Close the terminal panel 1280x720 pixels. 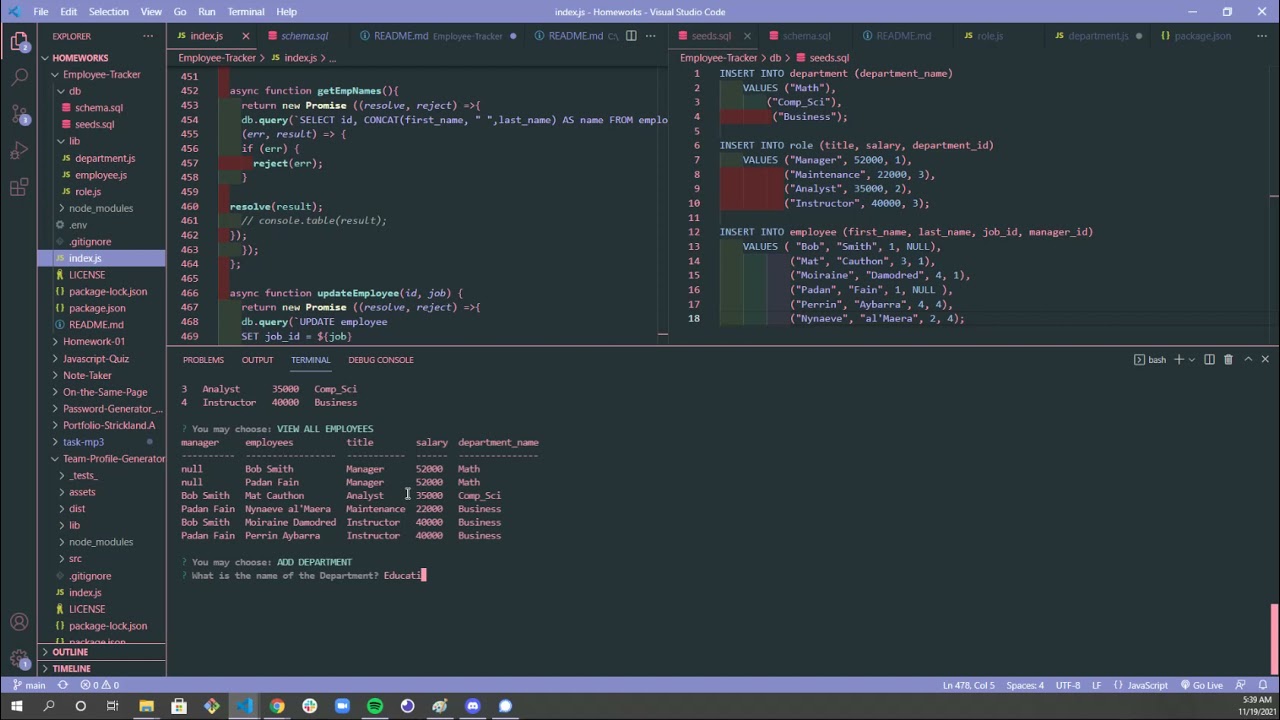point(1265,360)
